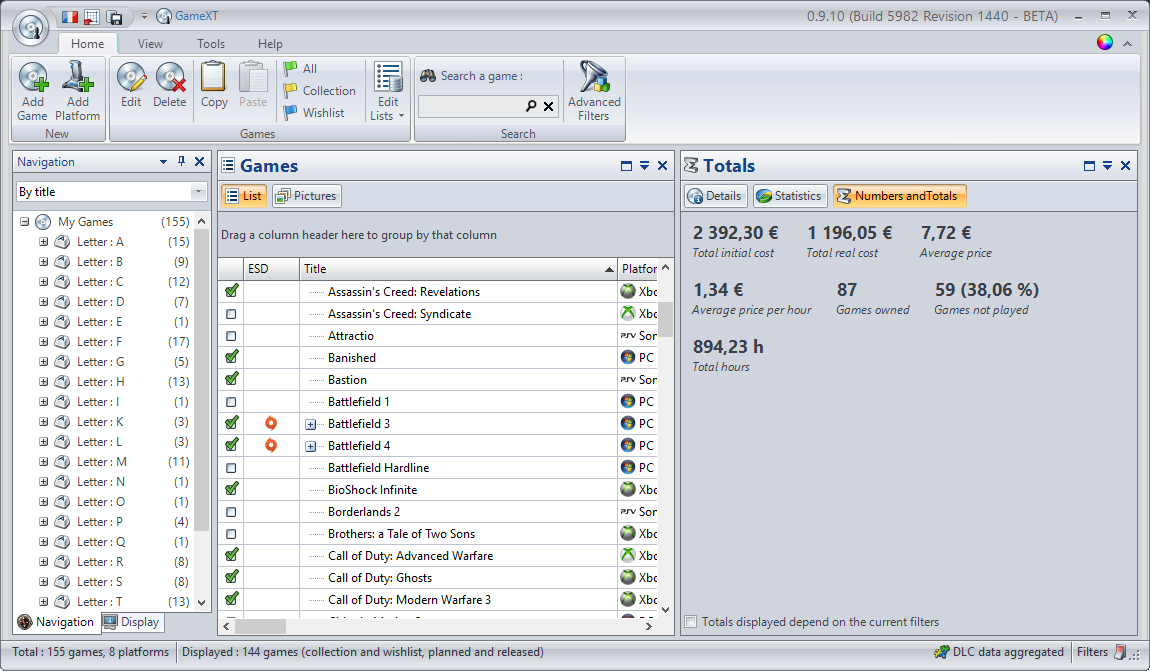Screen dimensions: 1150x671
Task: Switch to the Statistics tab
Action: coord(788,196)
